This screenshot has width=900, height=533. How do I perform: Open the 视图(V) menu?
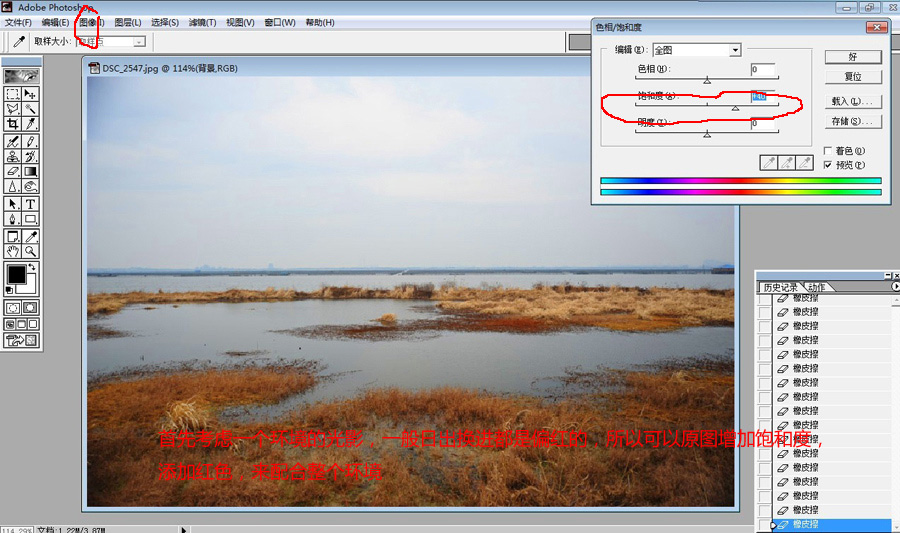(240, 22)
